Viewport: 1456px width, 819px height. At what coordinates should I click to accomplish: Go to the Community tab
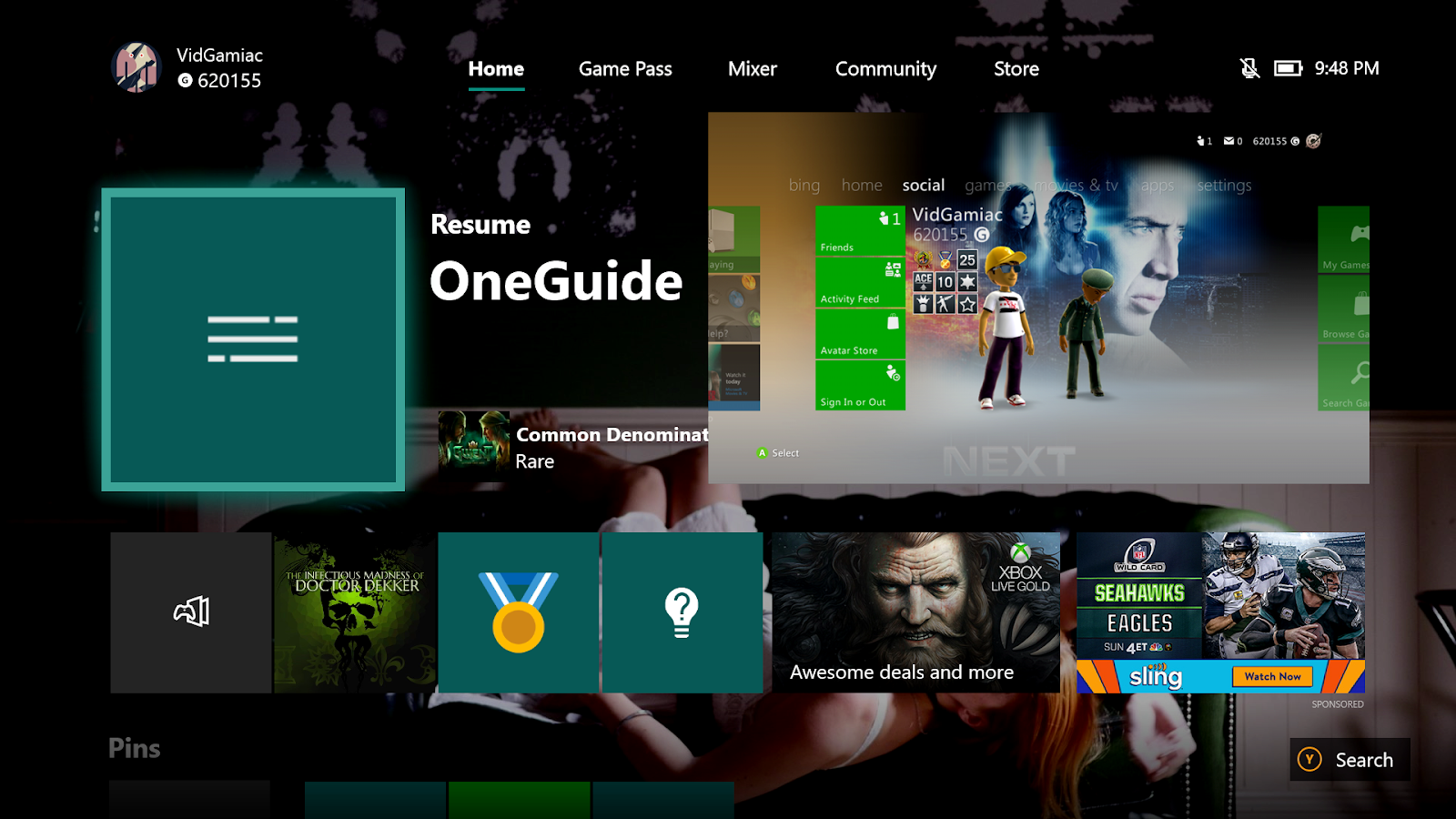coord(885,69)
